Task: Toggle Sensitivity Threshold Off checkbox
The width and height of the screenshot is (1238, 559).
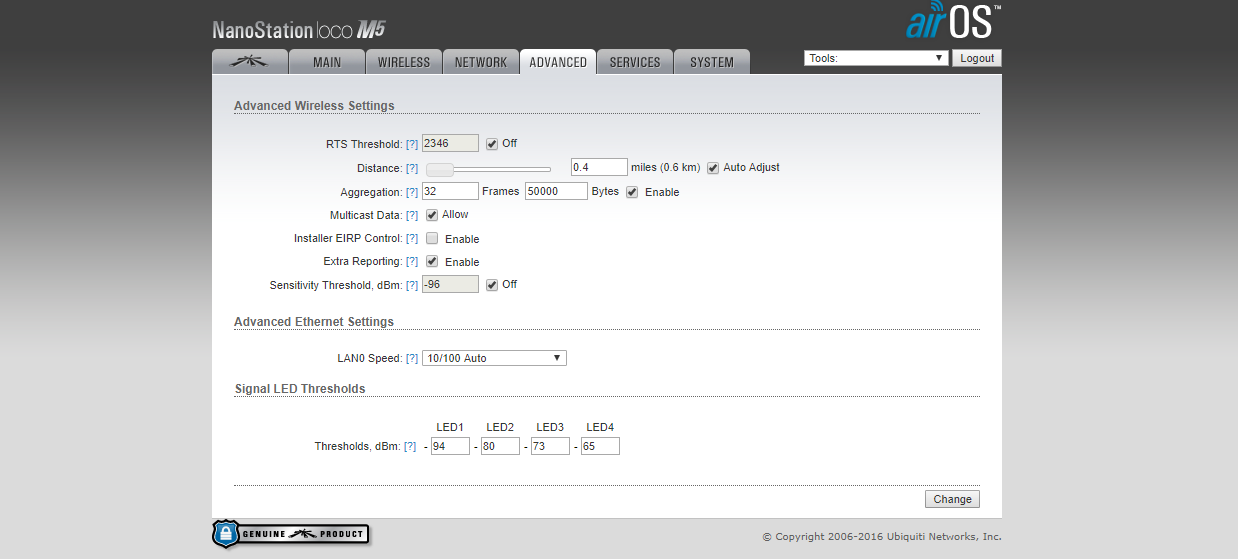Action: coord(492,284)
